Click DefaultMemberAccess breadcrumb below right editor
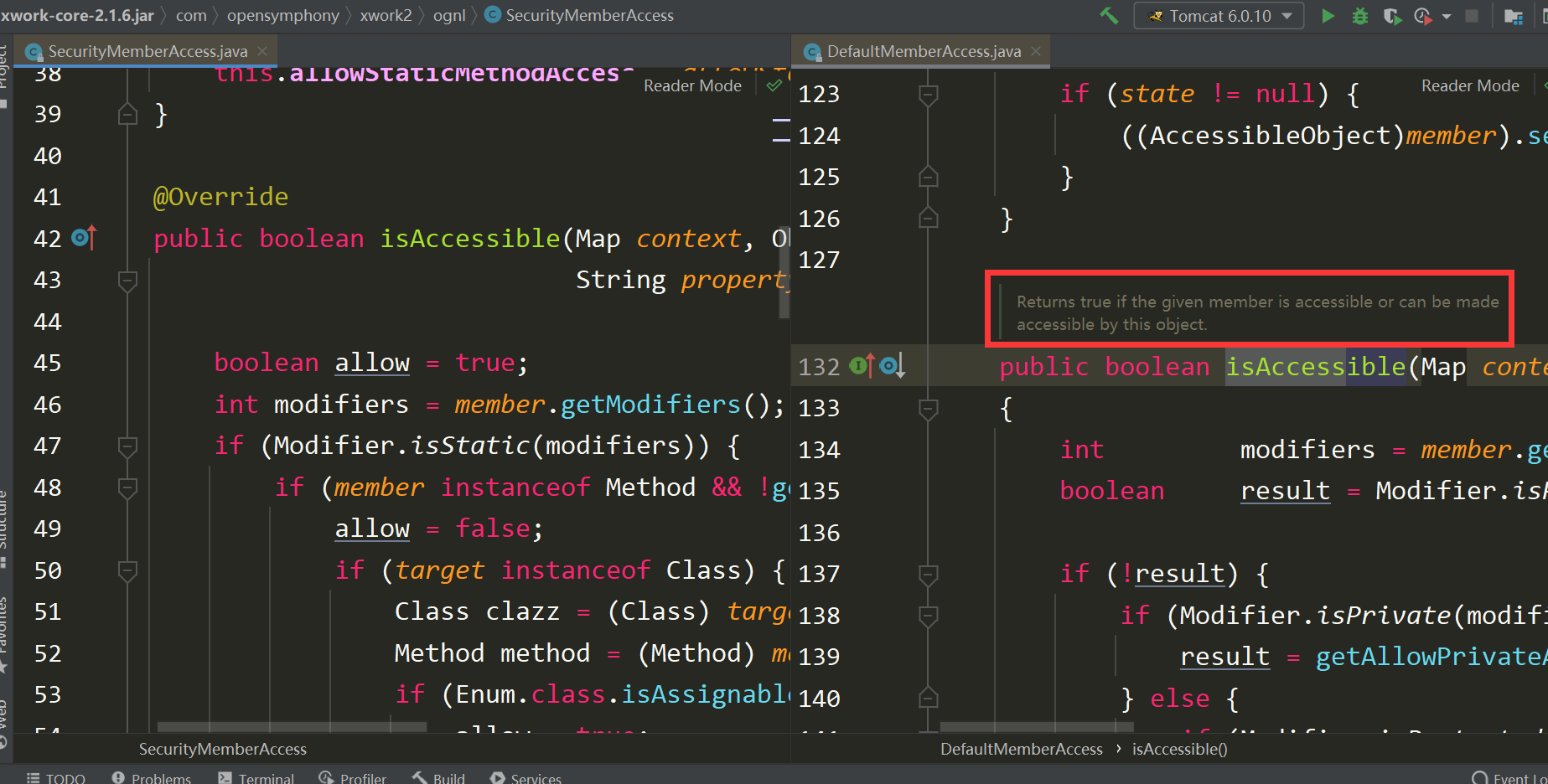The width and height of the screenshot is (1548, 784). [x=1021, y=749]
